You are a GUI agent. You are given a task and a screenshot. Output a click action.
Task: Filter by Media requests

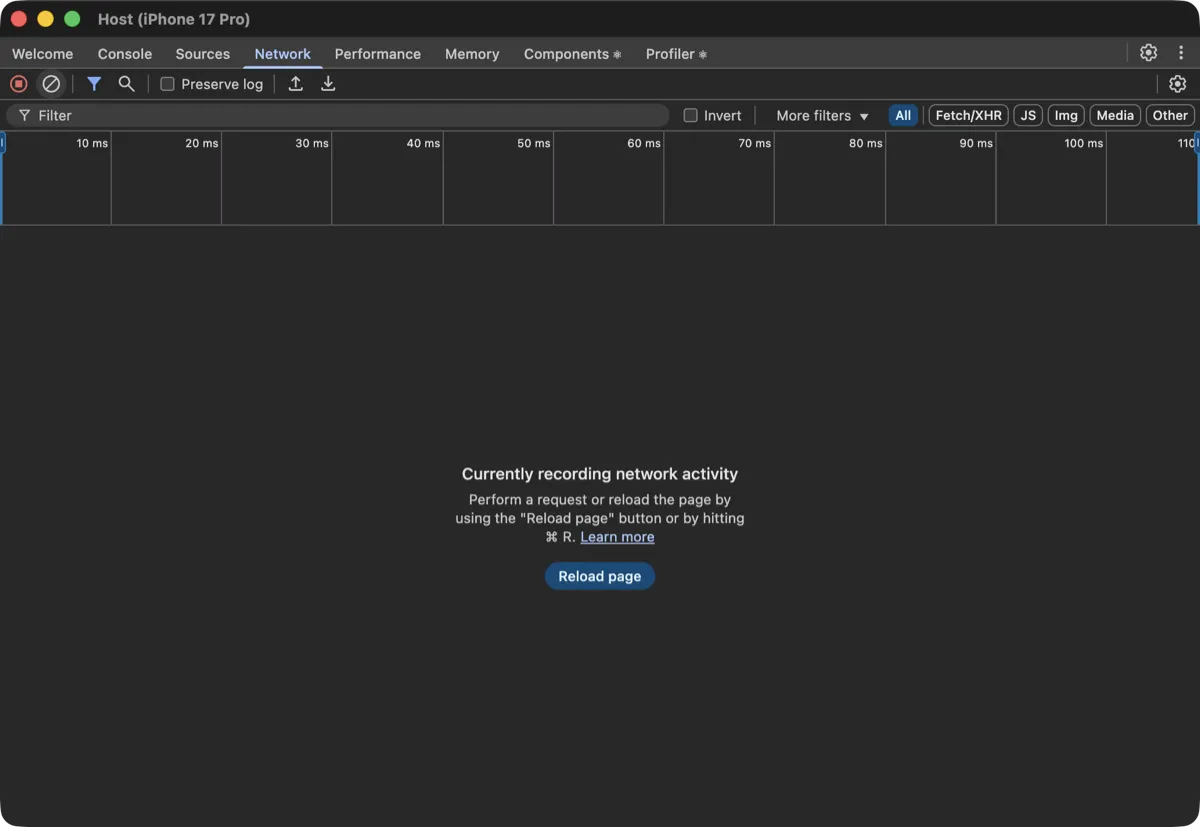1115,115
